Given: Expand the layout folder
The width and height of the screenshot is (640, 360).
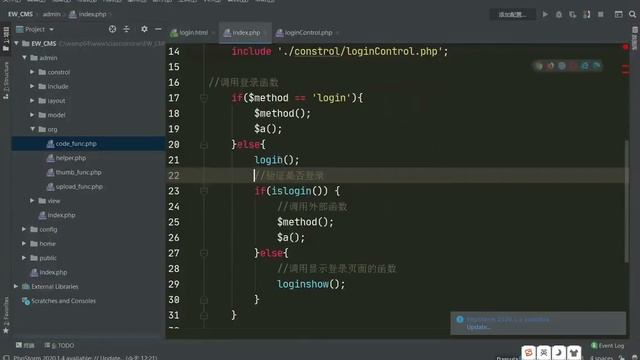Looking at the screenshot, I should point(32,100).
